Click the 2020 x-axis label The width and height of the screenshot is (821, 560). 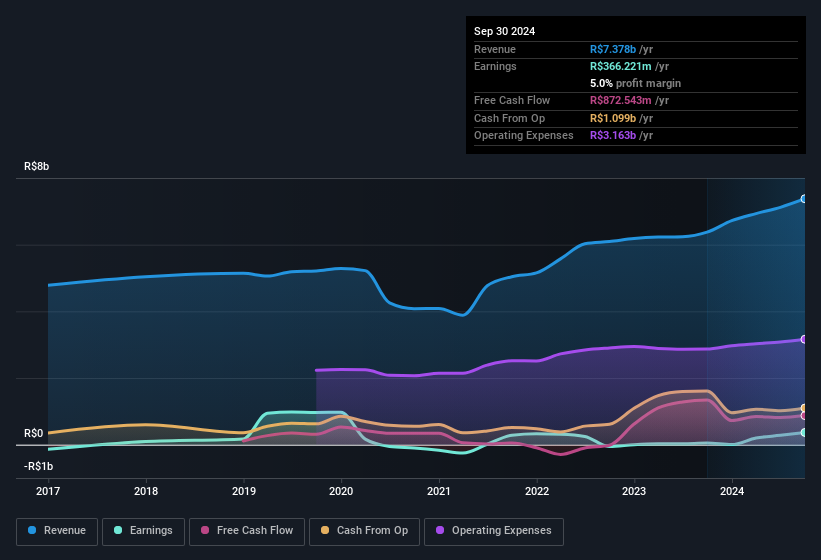click(341, 491)
